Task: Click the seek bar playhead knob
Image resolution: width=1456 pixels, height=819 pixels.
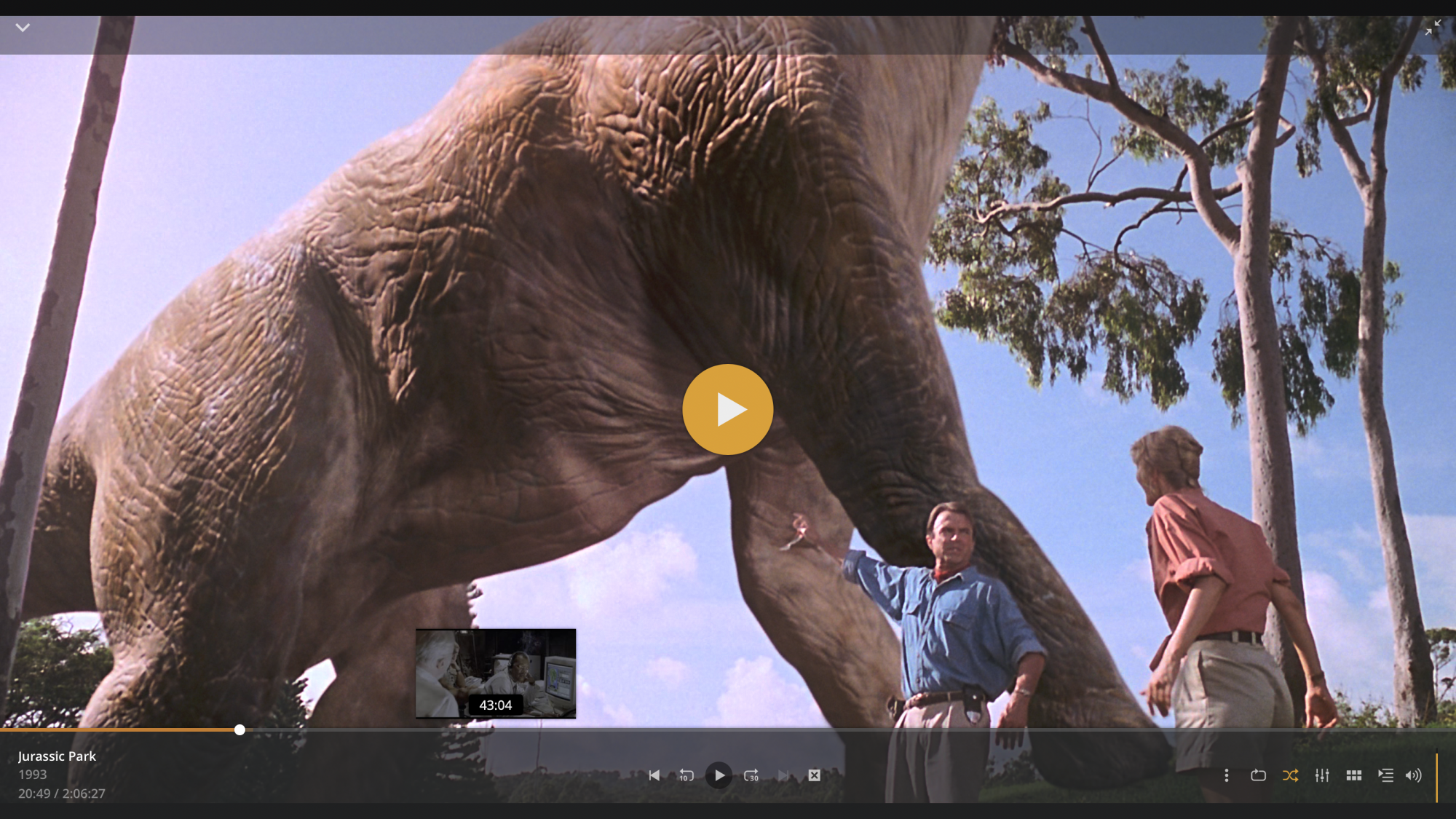Action: coord(240,729)
